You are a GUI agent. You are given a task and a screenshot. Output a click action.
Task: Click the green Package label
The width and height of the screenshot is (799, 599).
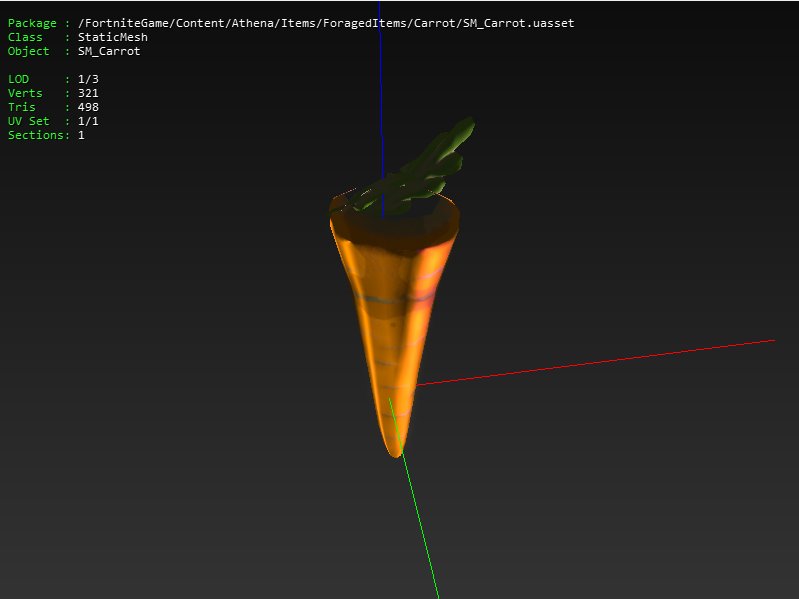[x=32, y=23]
